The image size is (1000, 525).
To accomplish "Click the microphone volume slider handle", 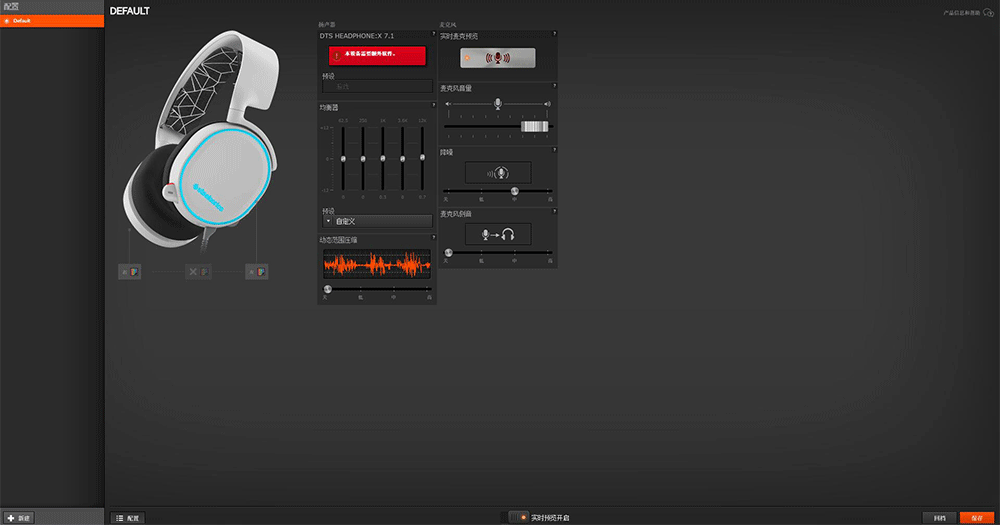I will 534,126.
